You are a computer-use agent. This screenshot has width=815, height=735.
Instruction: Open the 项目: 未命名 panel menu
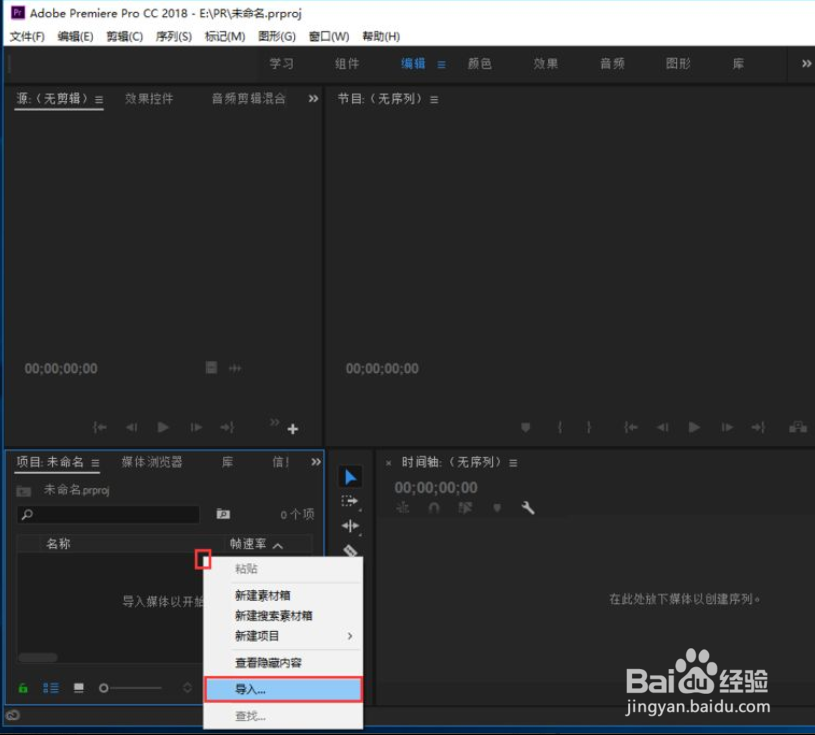[95, 463]
